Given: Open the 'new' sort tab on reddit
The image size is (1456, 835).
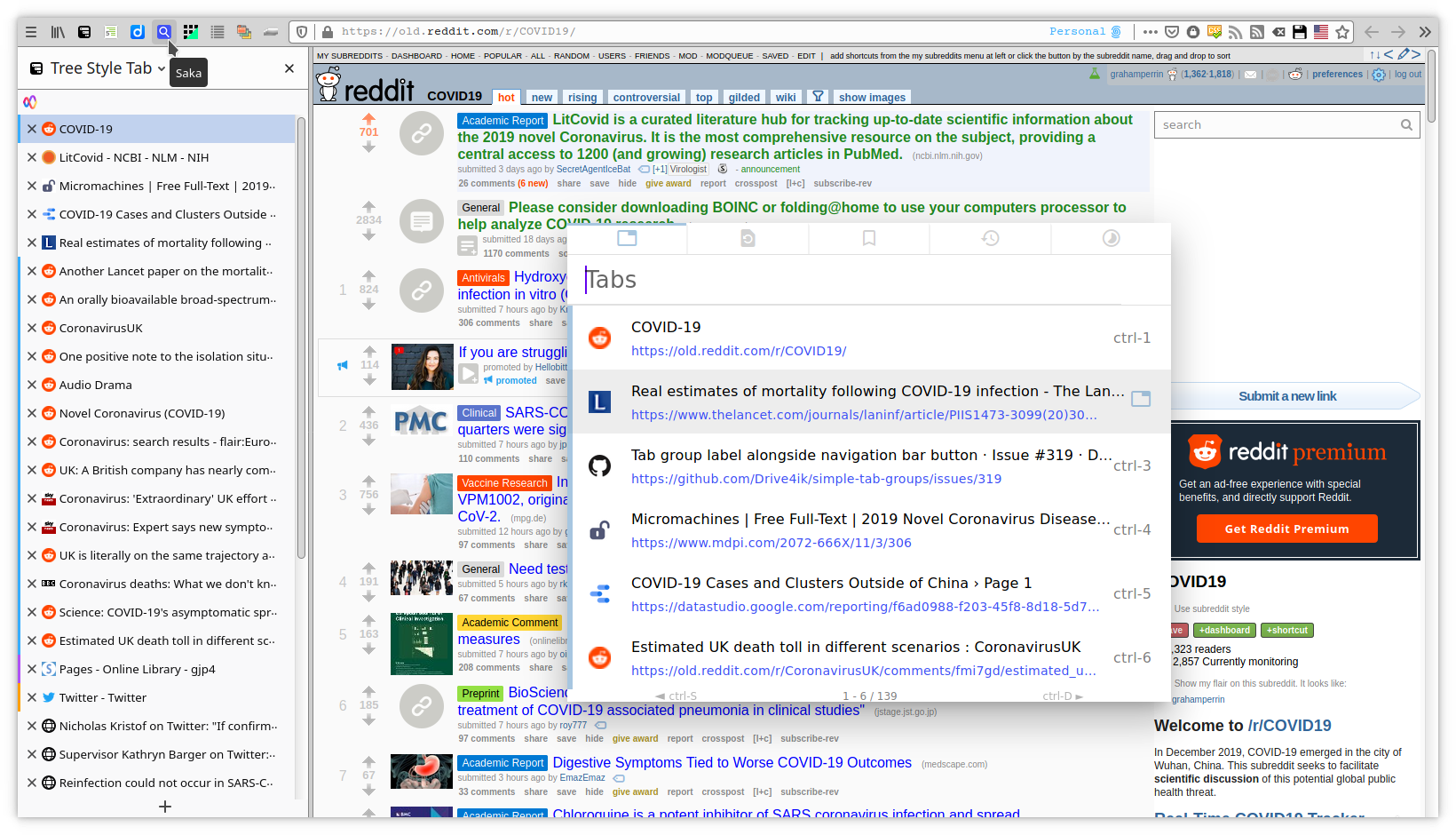Looking at the screenshot, I should [x=542, y=98].
